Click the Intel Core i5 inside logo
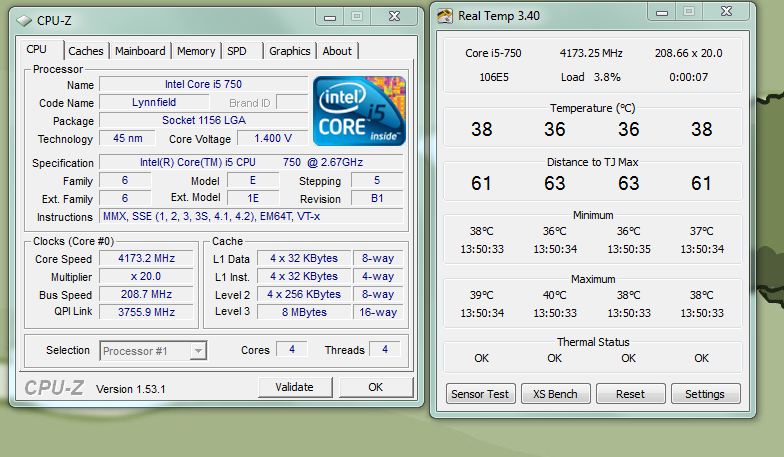The width and height of the screenshot is (784, 457). 359,111
